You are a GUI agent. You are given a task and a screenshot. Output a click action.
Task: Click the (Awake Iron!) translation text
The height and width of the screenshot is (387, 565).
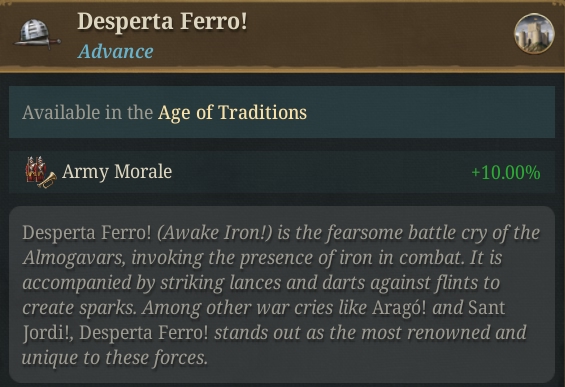pos(215,233)
